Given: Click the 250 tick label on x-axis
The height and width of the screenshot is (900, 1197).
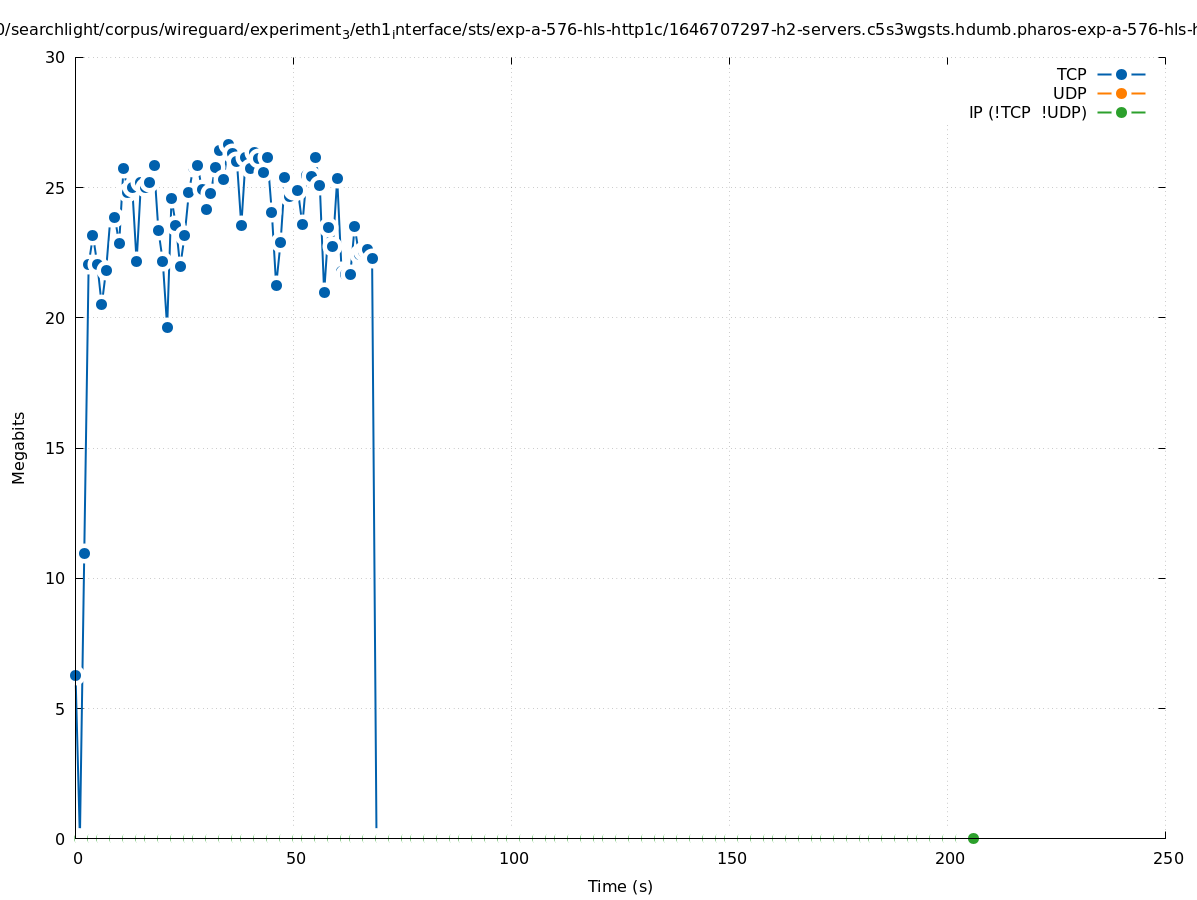Looking at the screenshot, I should click(x=1167, y=859).
